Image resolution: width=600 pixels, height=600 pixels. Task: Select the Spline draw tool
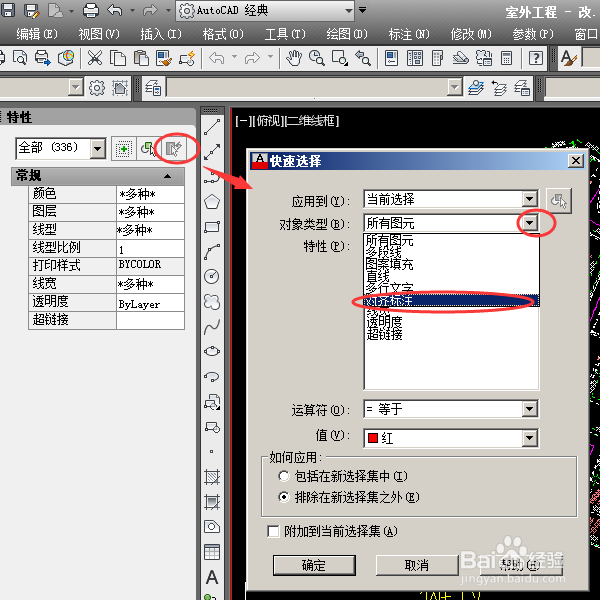212,327
